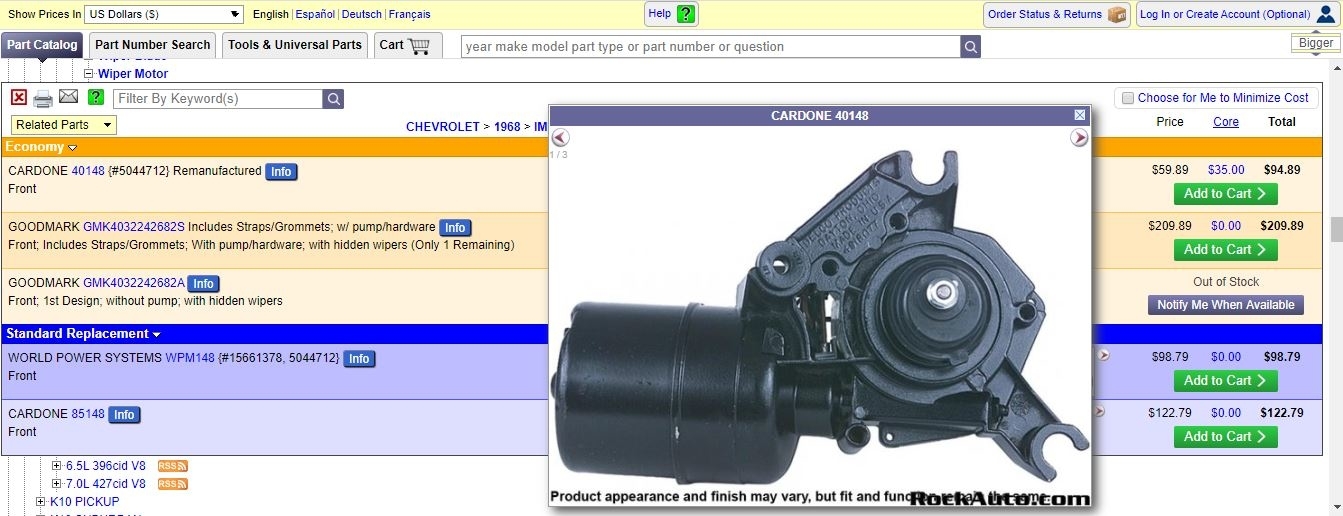Close the CARDONE 40148 image popup
The image size is (1343, 516).
(1080, 115)
